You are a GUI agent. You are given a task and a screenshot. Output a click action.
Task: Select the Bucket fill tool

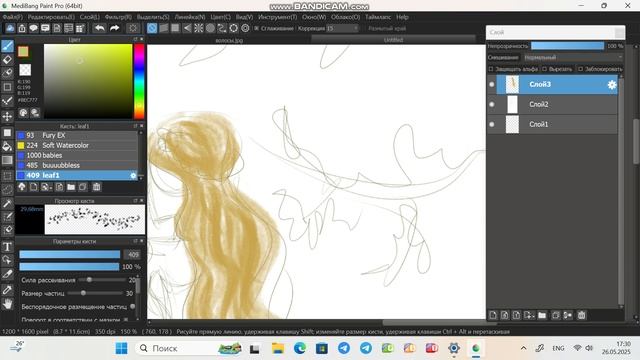point(7,146)
